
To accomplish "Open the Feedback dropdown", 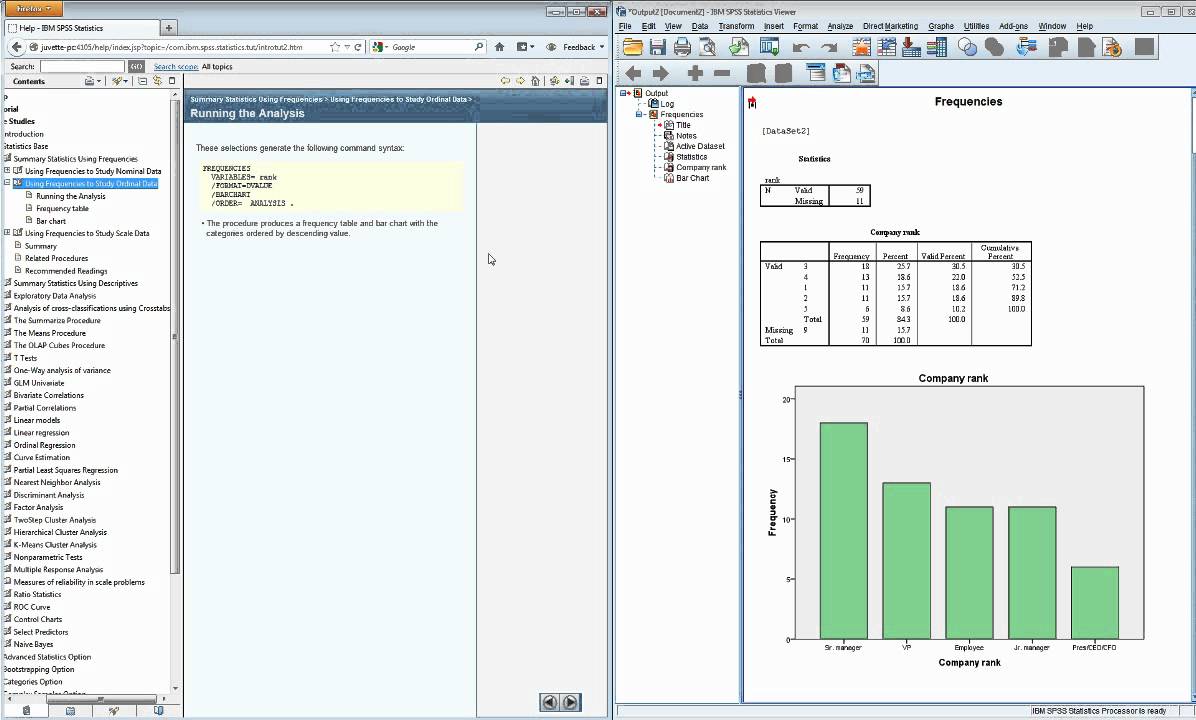I will tap(576, 47).
